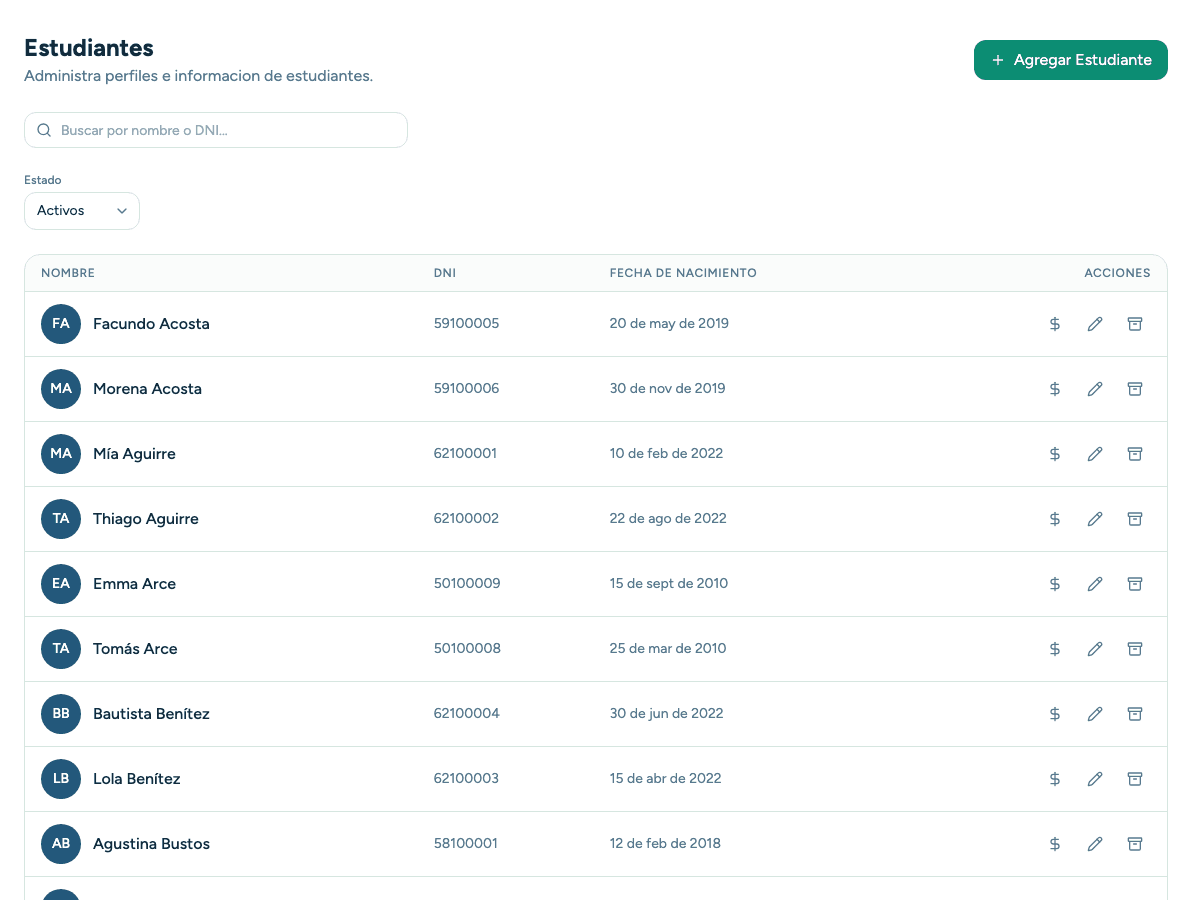
Task: Archive student Lola Benítez
Action: point(1135,779)
